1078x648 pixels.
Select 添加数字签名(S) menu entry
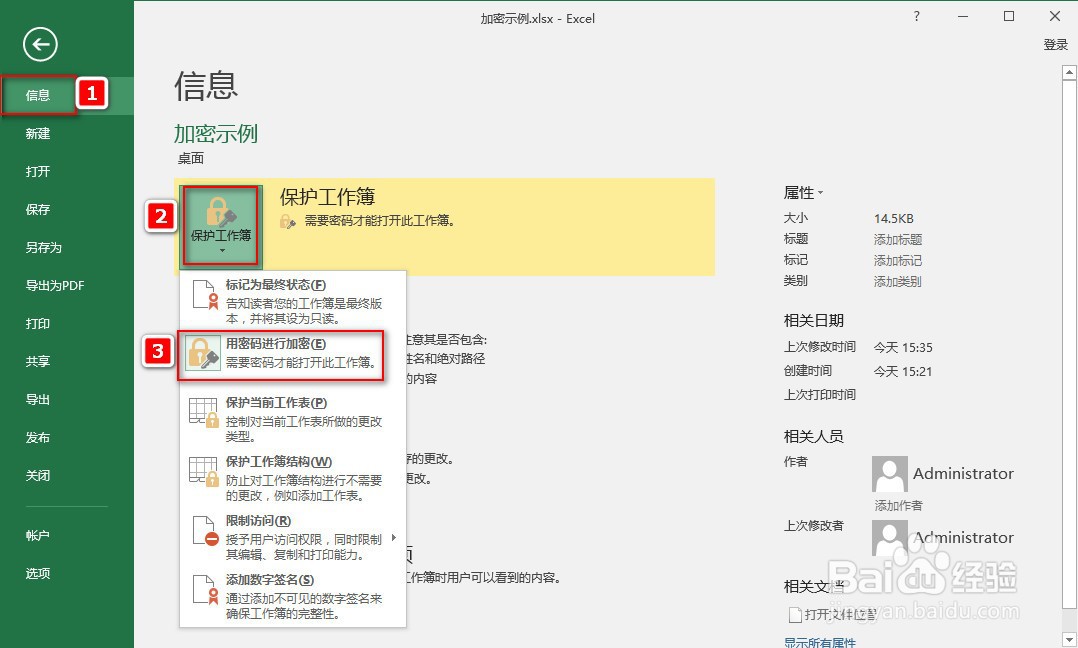293,596
